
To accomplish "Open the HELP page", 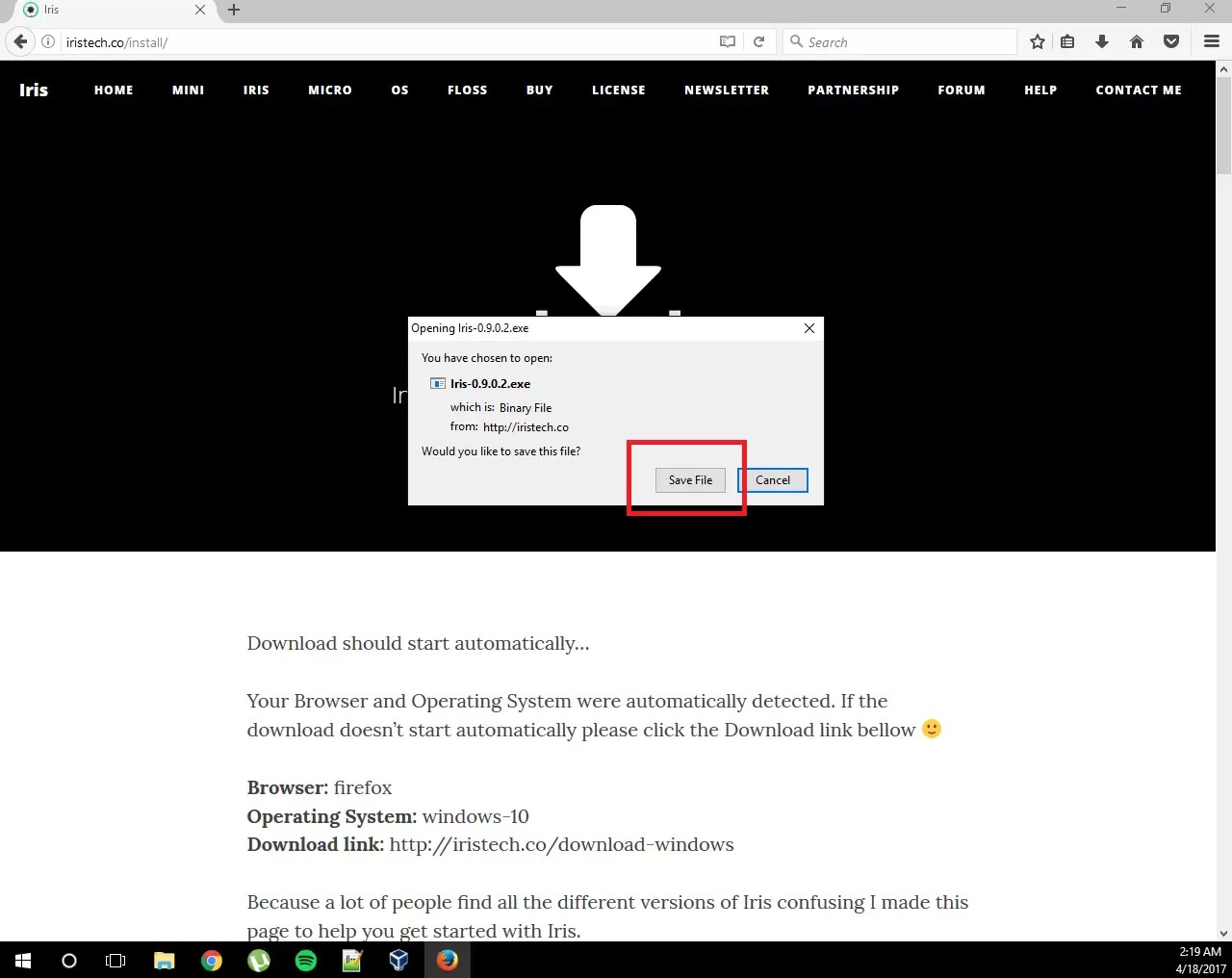I will tap(1040, 90).
